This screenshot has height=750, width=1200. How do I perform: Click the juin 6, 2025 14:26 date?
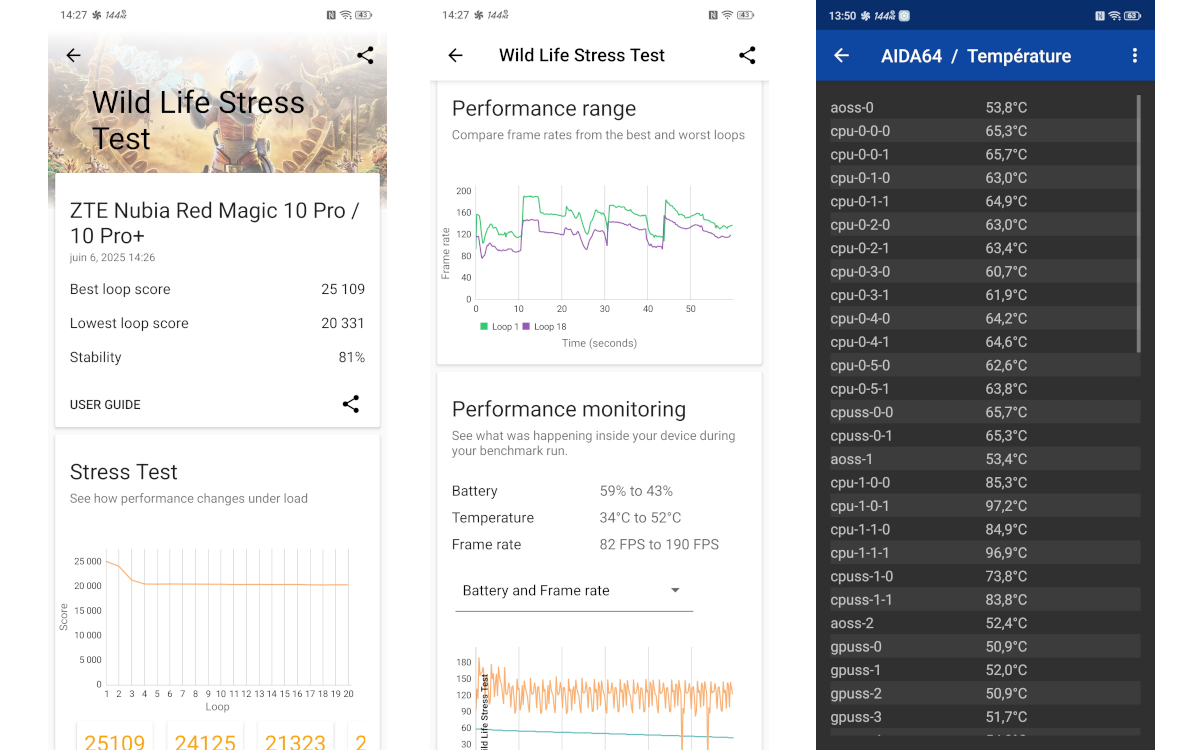tap(112, 258)
